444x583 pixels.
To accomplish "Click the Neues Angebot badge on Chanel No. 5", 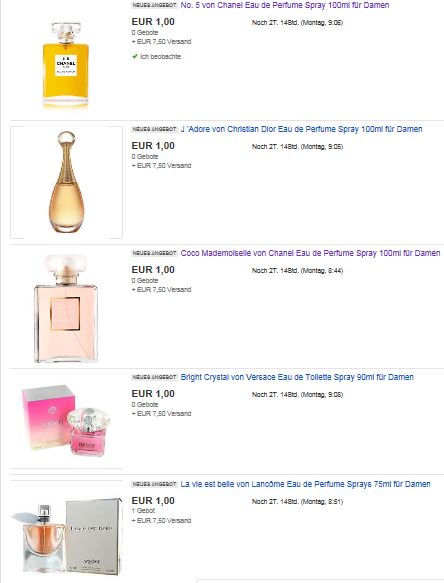I will (x=154, y=5).
